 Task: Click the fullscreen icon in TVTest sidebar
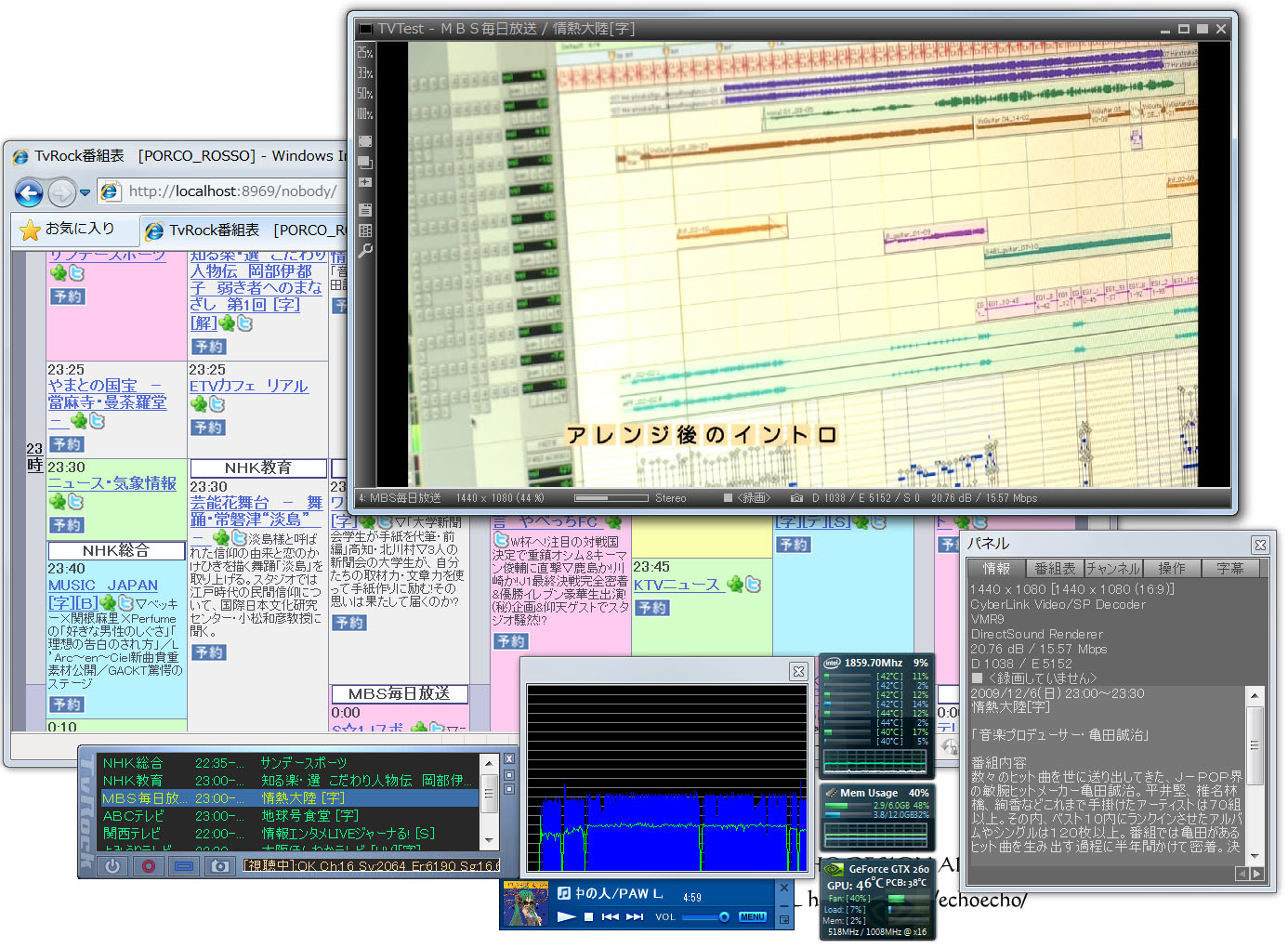point(365,141)
